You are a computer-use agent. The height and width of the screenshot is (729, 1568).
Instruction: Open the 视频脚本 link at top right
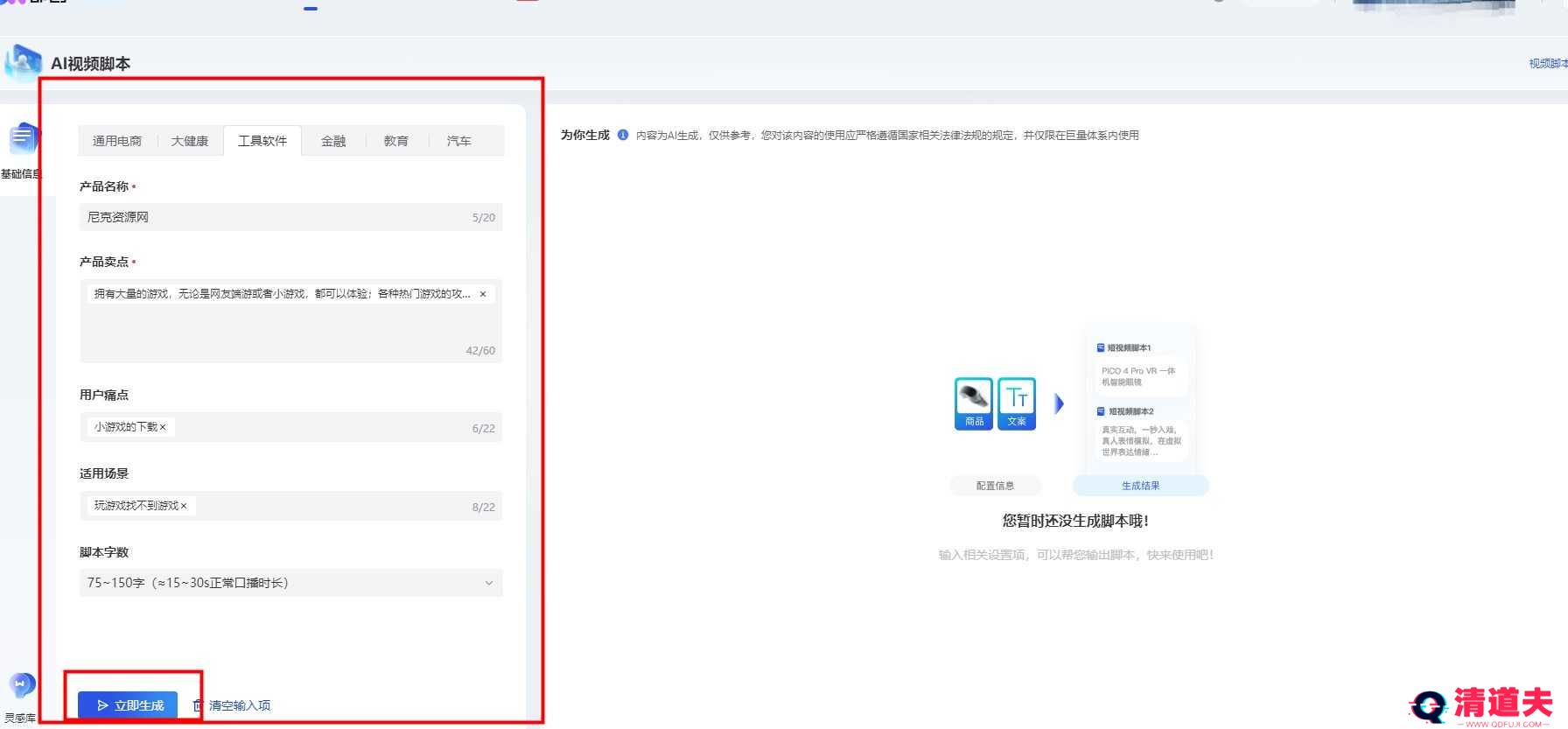click(x=1547, y=63)
